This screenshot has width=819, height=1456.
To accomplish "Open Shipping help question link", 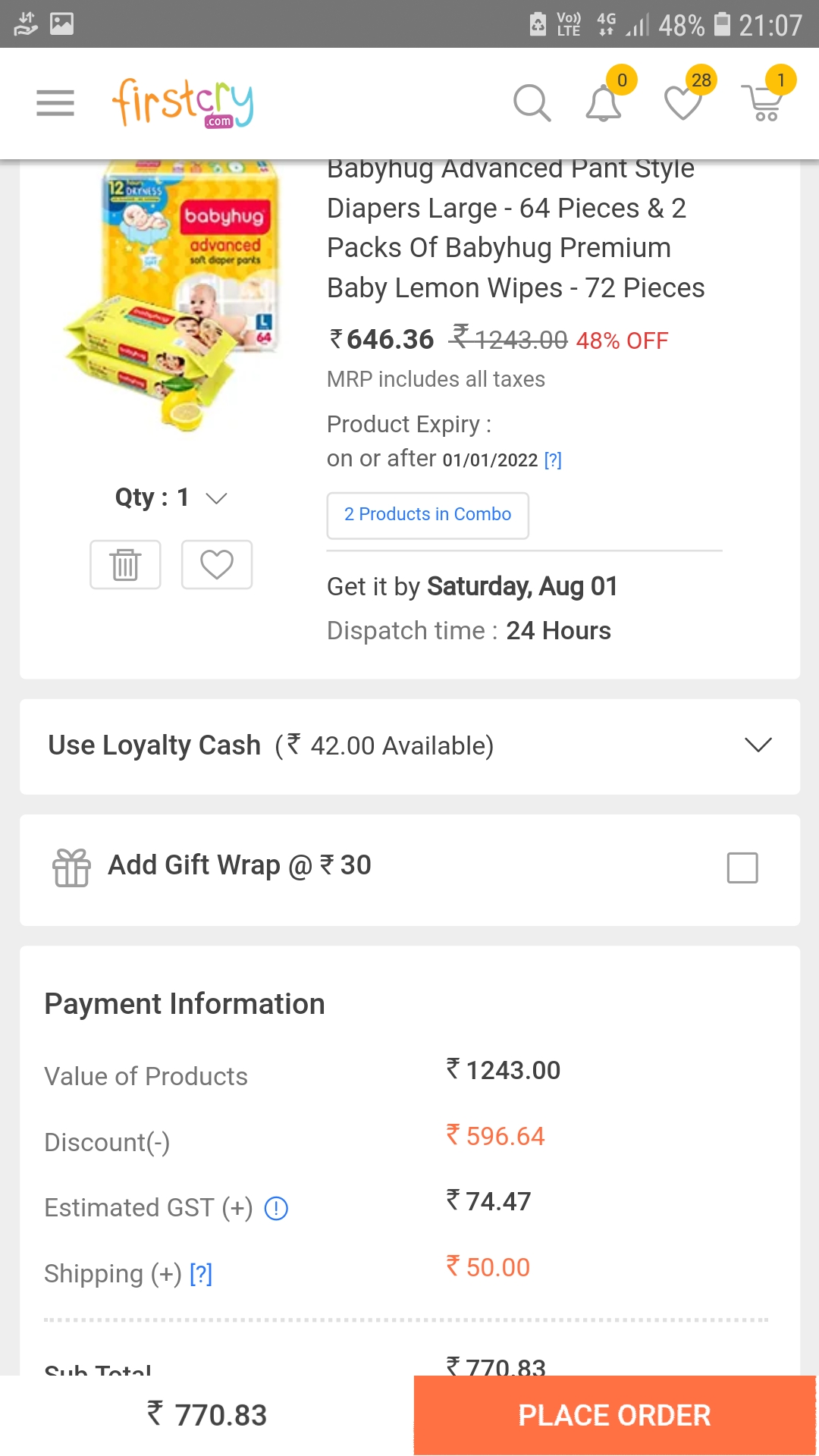I will [x=201, y=1274].
